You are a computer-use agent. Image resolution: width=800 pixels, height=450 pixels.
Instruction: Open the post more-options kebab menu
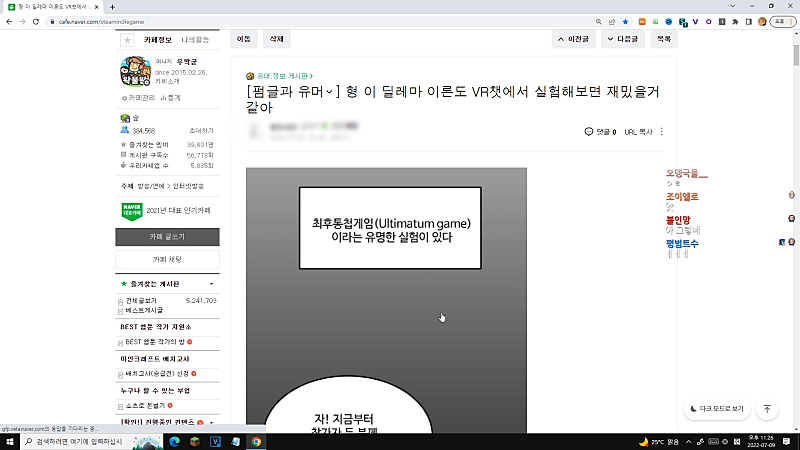662,132
